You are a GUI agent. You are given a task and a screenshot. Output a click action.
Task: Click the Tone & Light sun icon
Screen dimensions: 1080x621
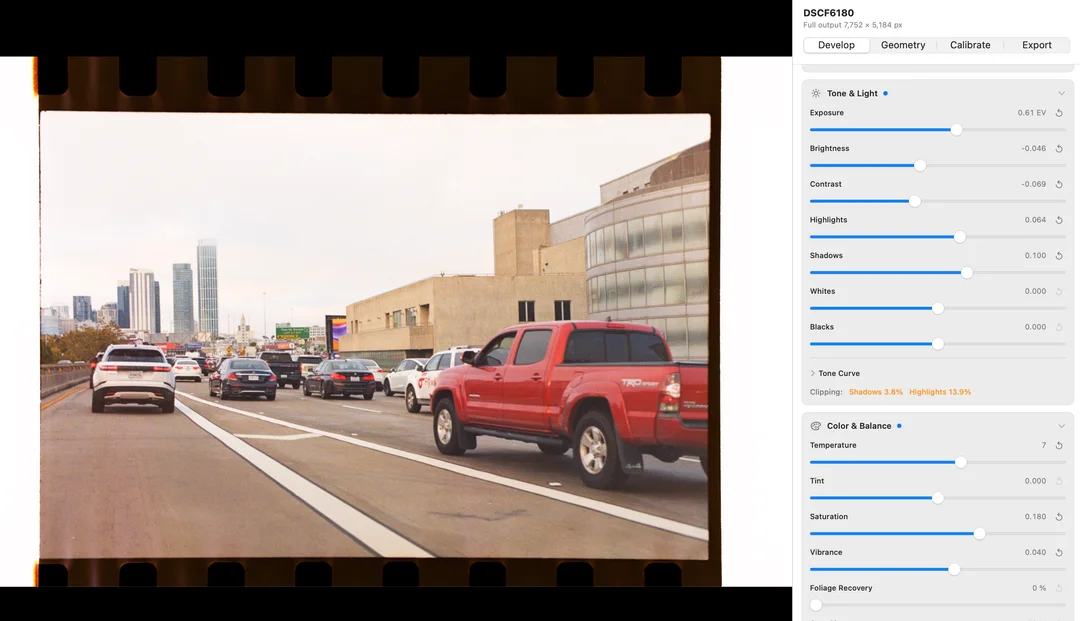click(x=816, y=94)
